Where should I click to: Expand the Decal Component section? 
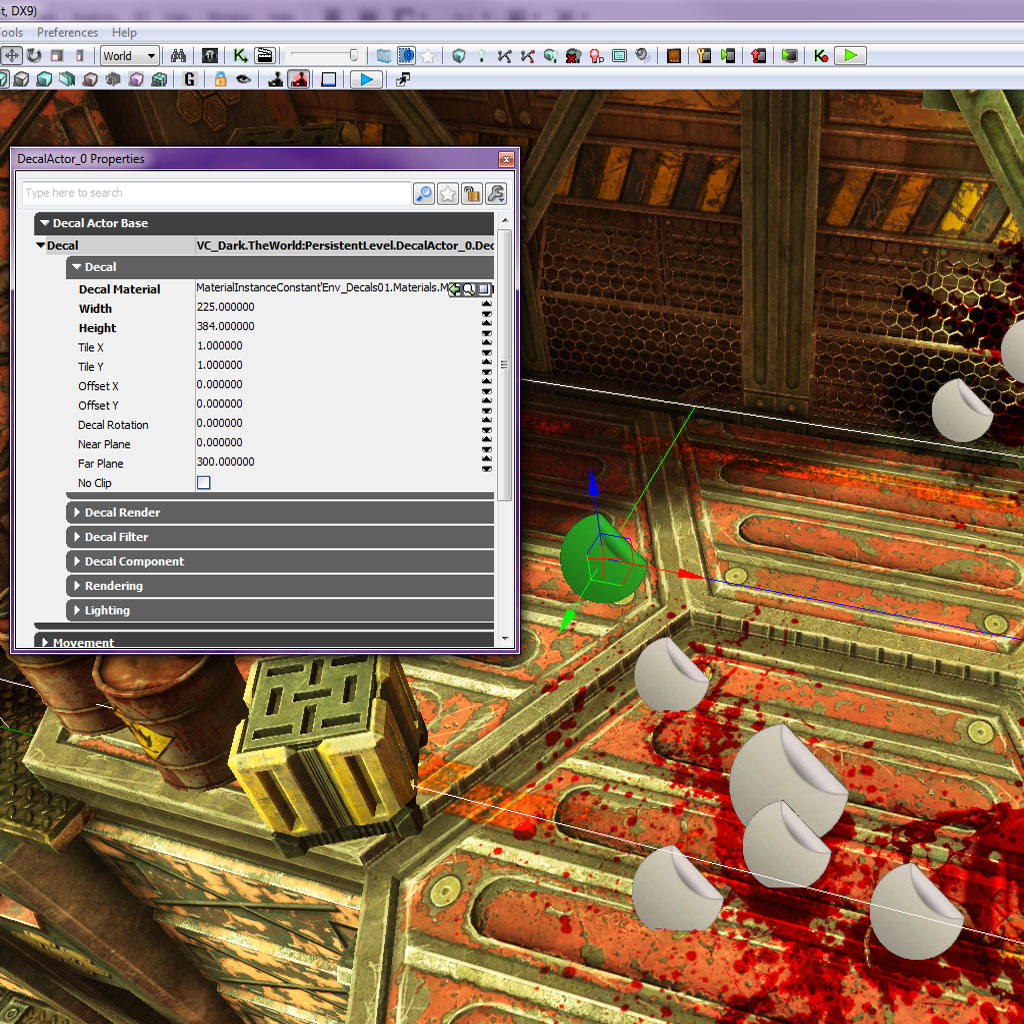coord(77,561)
